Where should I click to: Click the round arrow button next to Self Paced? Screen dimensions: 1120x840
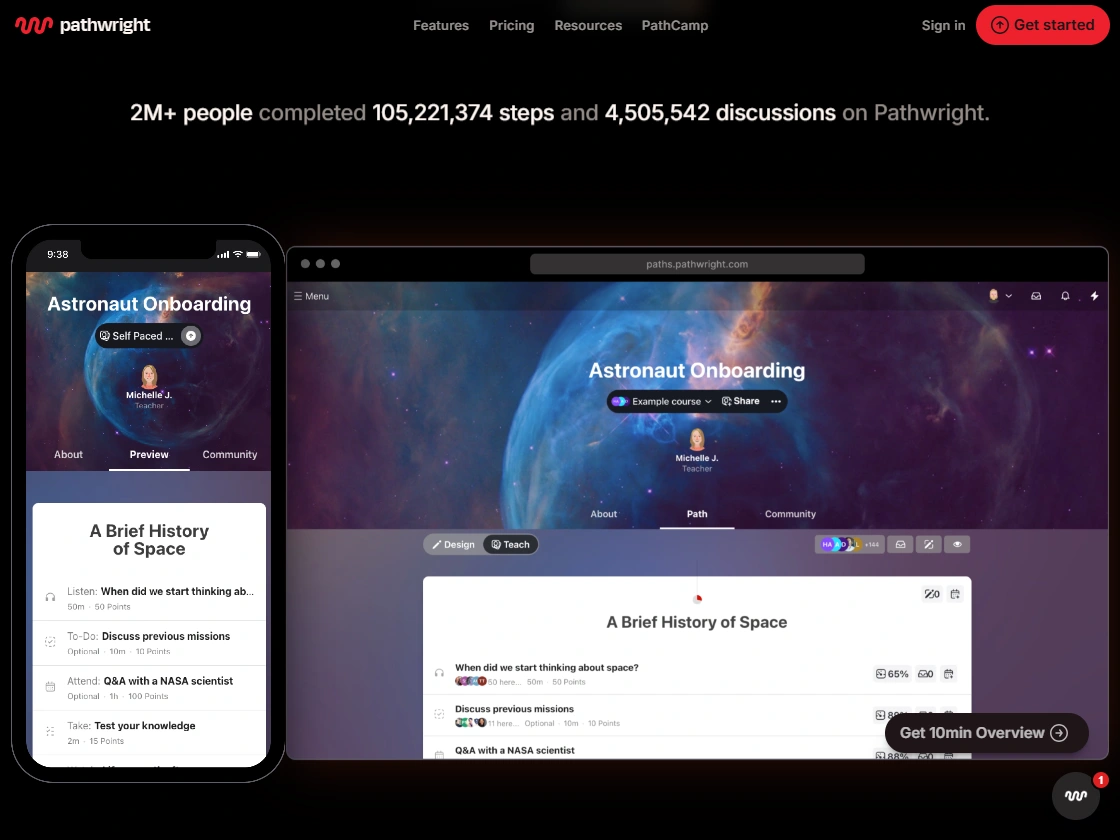[191, 336]
